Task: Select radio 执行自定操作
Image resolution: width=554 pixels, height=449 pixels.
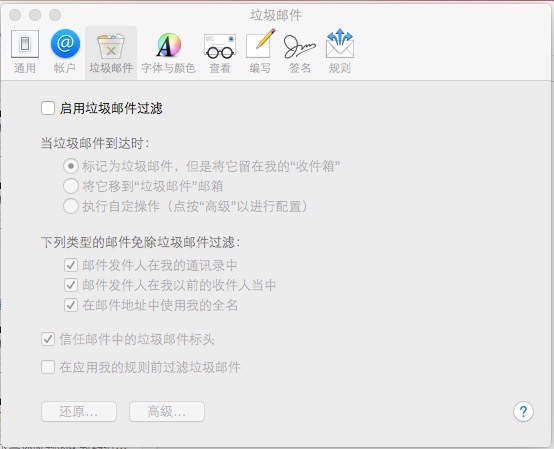Action: click(x=71, y=206)
